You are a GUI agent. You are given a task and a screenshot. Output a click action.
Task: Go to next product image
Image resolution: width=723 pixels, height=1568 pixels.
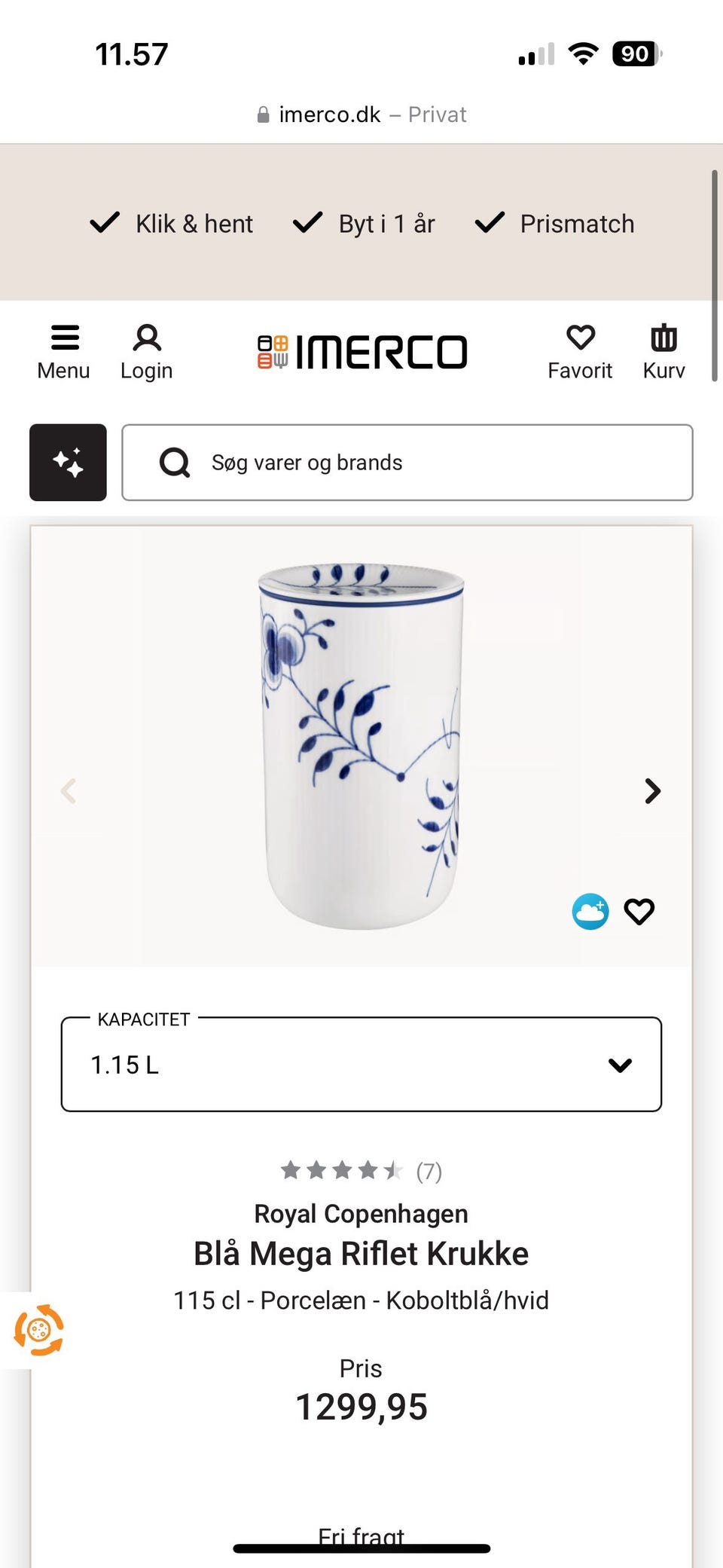(x=653, y=791)
